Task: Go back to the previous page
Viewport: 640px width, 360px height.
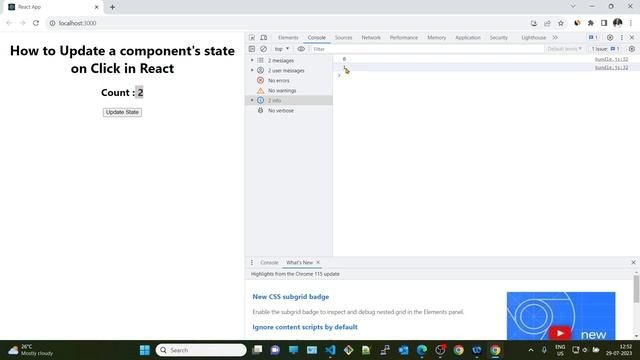Action: pyautogui.click(x=9, y=23)
